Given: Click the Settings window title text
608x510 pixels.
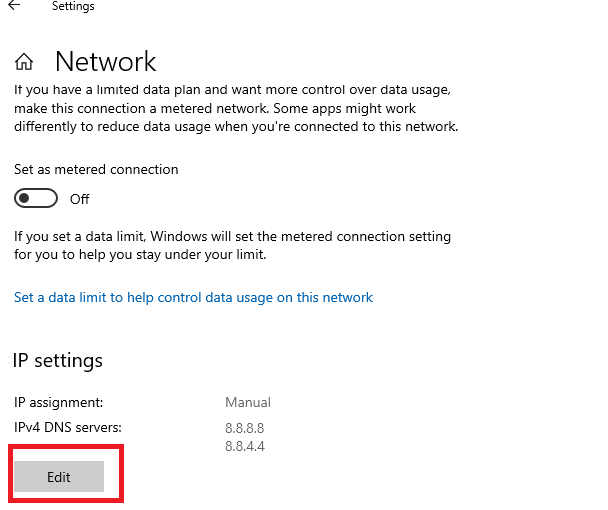Looking at the screenshot, I should 73,6.
